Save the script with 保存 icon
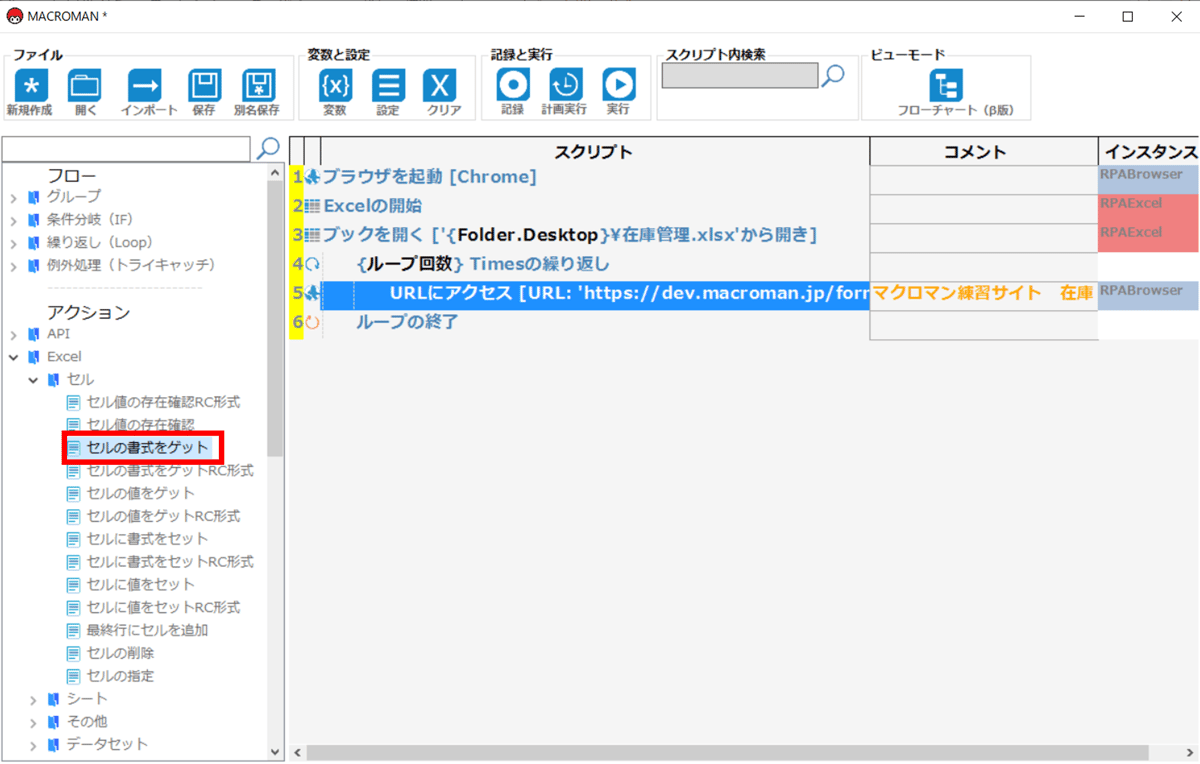 204,86
